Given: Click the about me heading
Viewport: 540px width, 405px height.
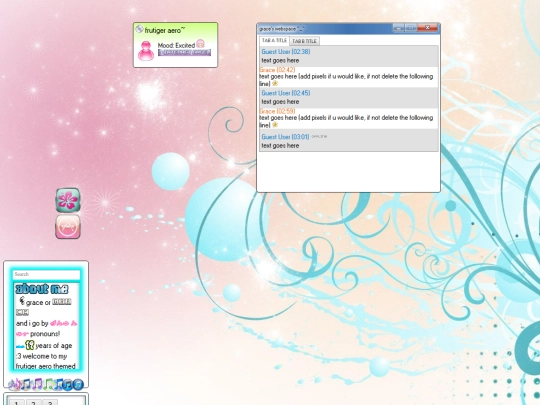Looking at the screenshot, I should [x=42, y=289].
